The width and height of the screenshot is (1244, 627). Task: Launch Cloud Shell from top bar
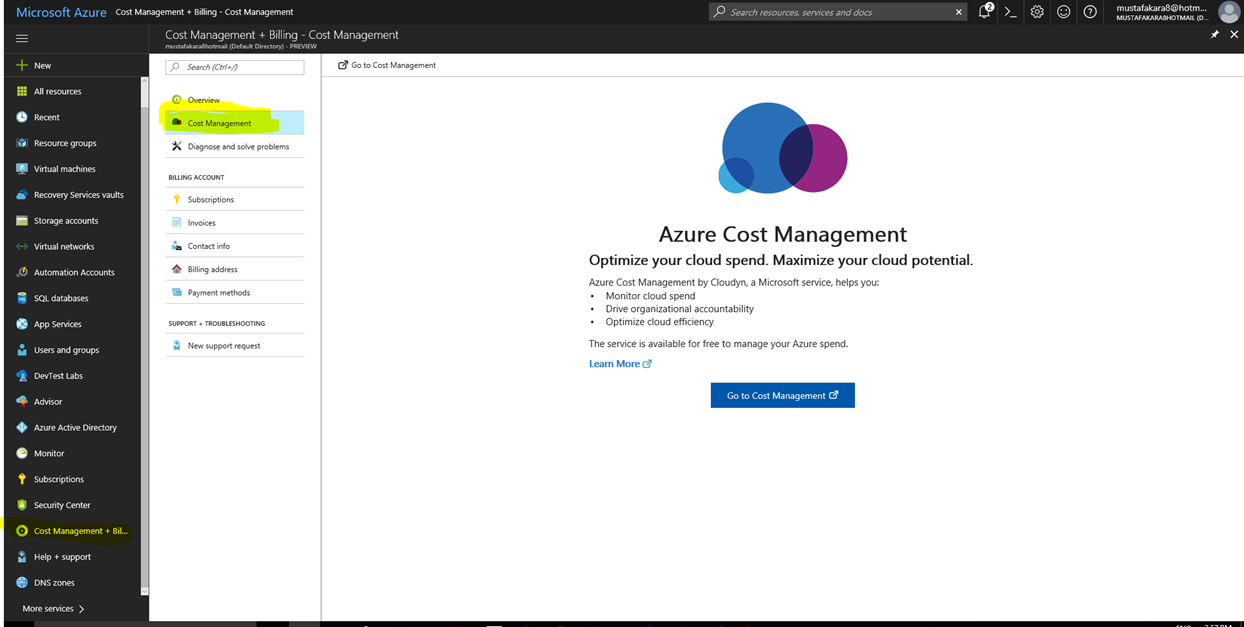click(1011, 12)
